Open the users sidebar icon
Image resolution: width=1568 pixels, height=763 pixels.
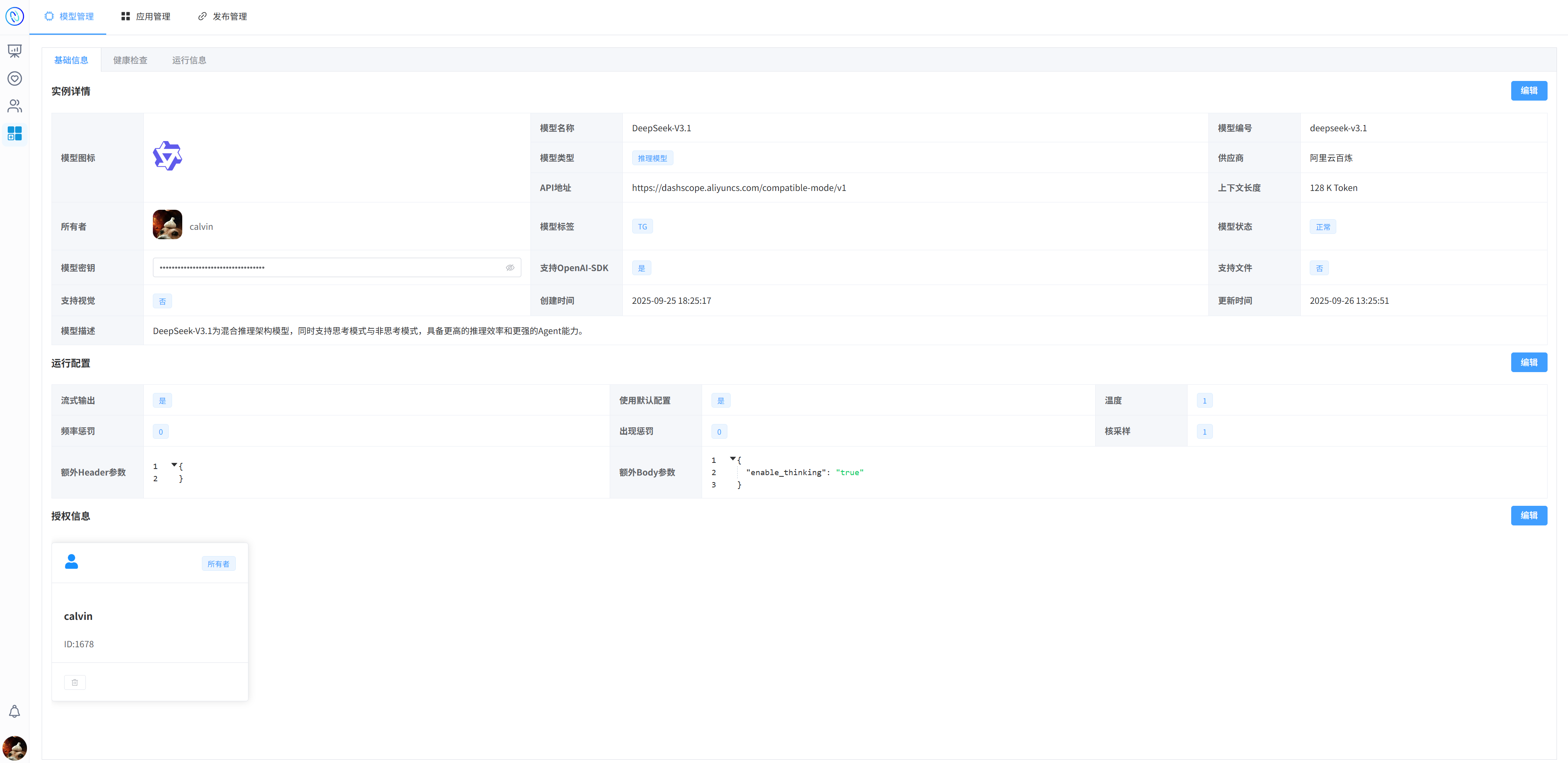(15, 106)
